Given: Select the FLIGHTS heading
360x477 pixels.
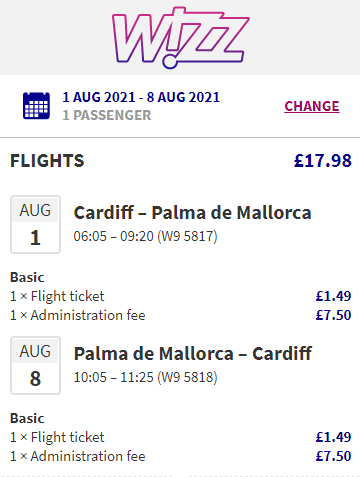Looking at the screenshot, I should point(47,161).
